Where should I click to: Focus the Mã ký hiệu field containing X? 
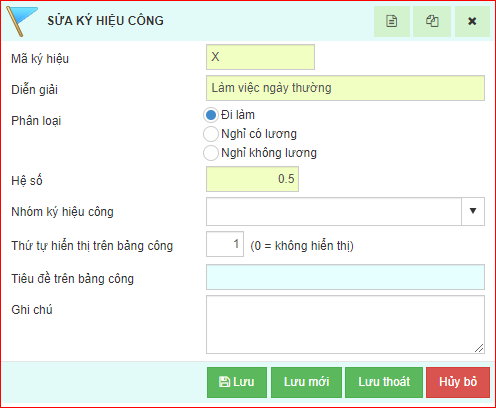pyautogui.click(x=260, y=57)
